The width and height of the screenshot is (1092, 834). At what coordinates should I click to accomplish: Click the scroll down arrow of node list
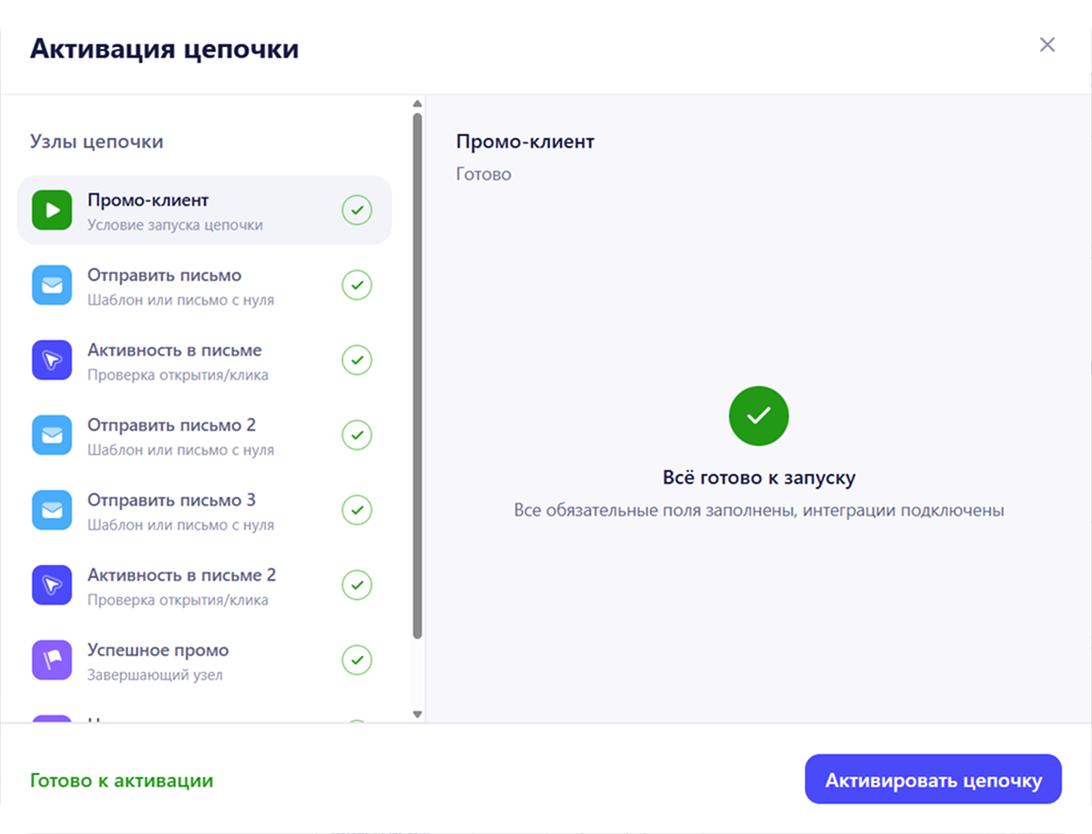[x=417, y=714]
